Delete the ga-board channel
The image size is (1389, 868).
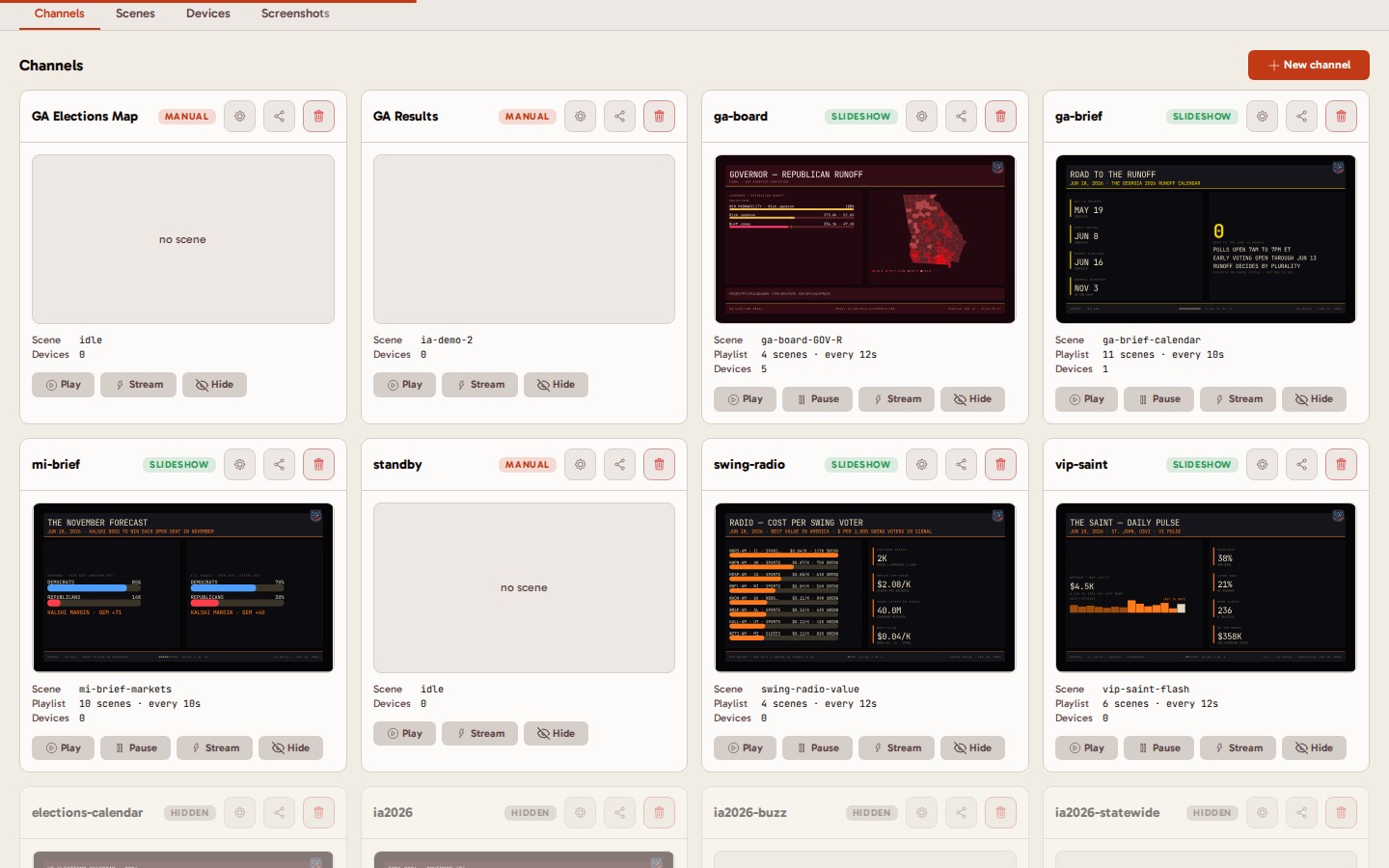(x=1001, y=116)
